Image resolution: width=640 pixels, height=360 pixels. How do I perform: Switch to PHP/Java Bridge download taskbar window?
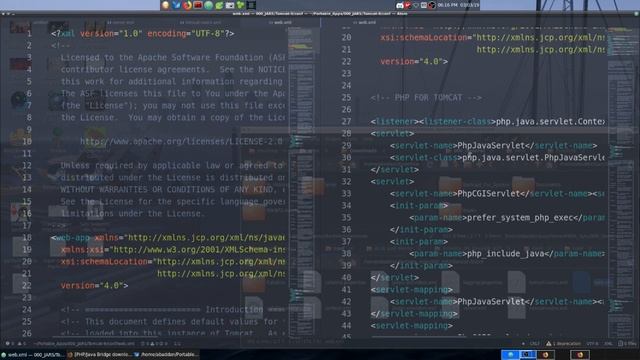point(99,355)
